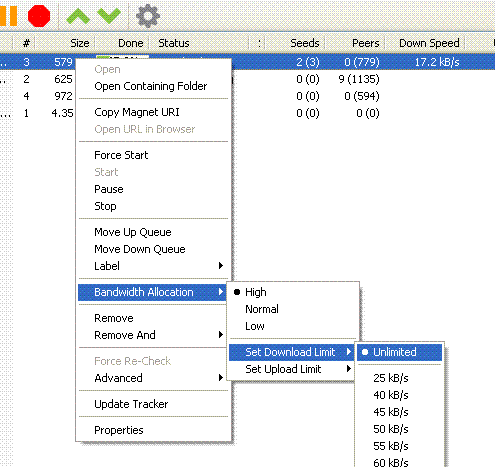
Task: Expand the Label submenu
Action: [152, 266]
